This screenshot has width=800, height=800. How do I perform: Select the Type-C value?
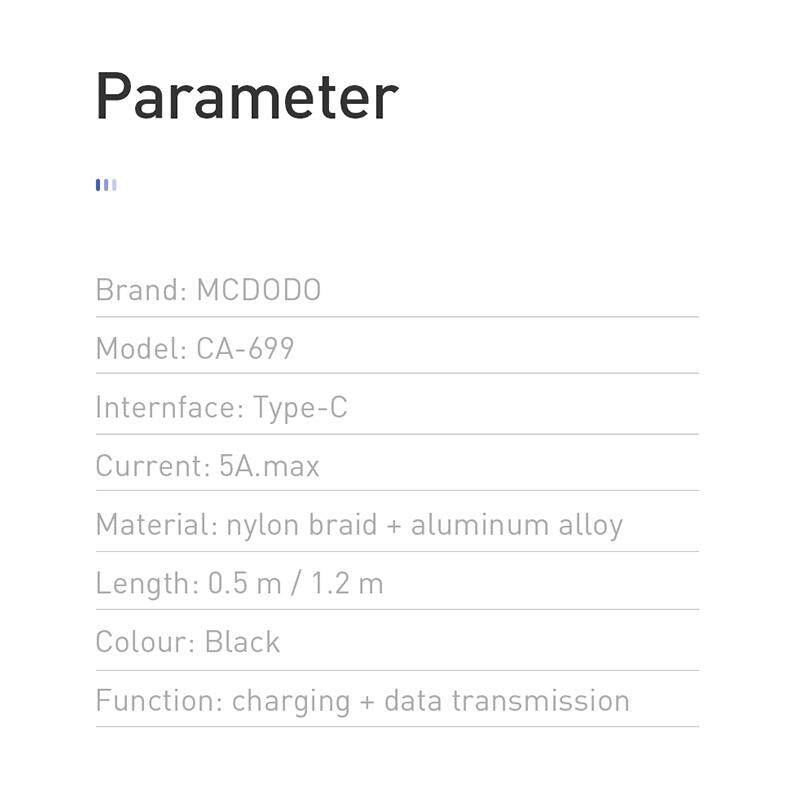[300, 408]
